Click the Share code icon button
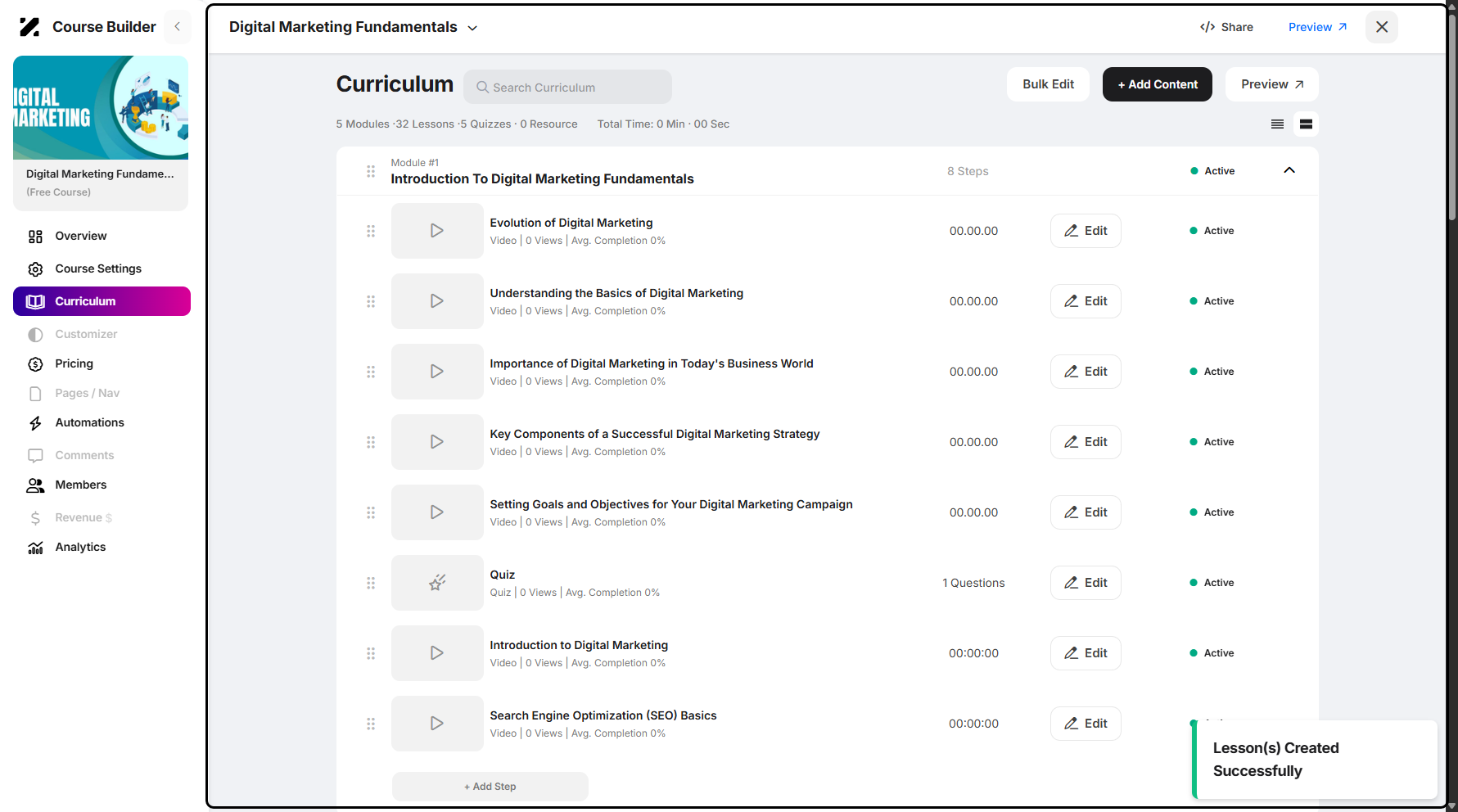 coord(1226,27)
